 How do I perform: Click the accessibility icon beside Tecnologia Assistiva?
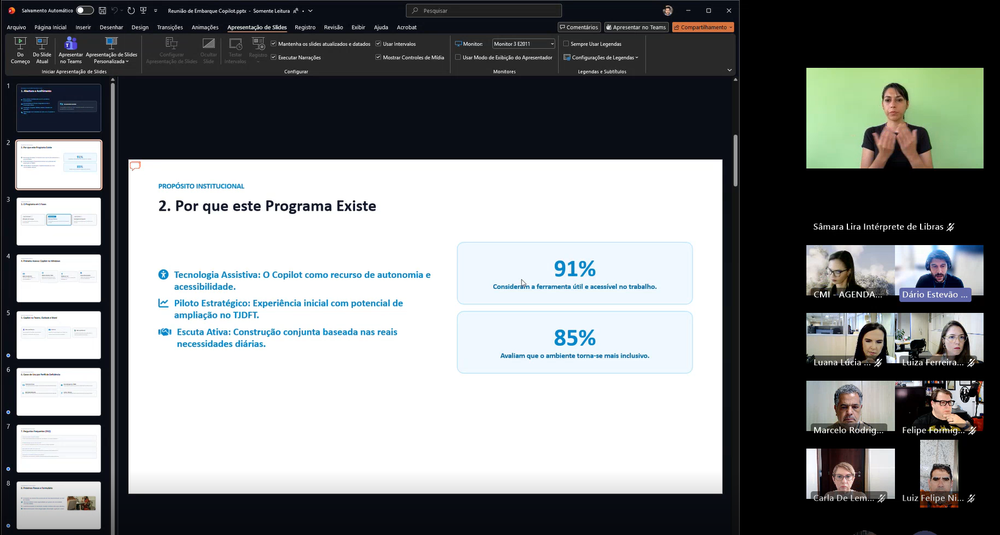[x=163, y=275]
